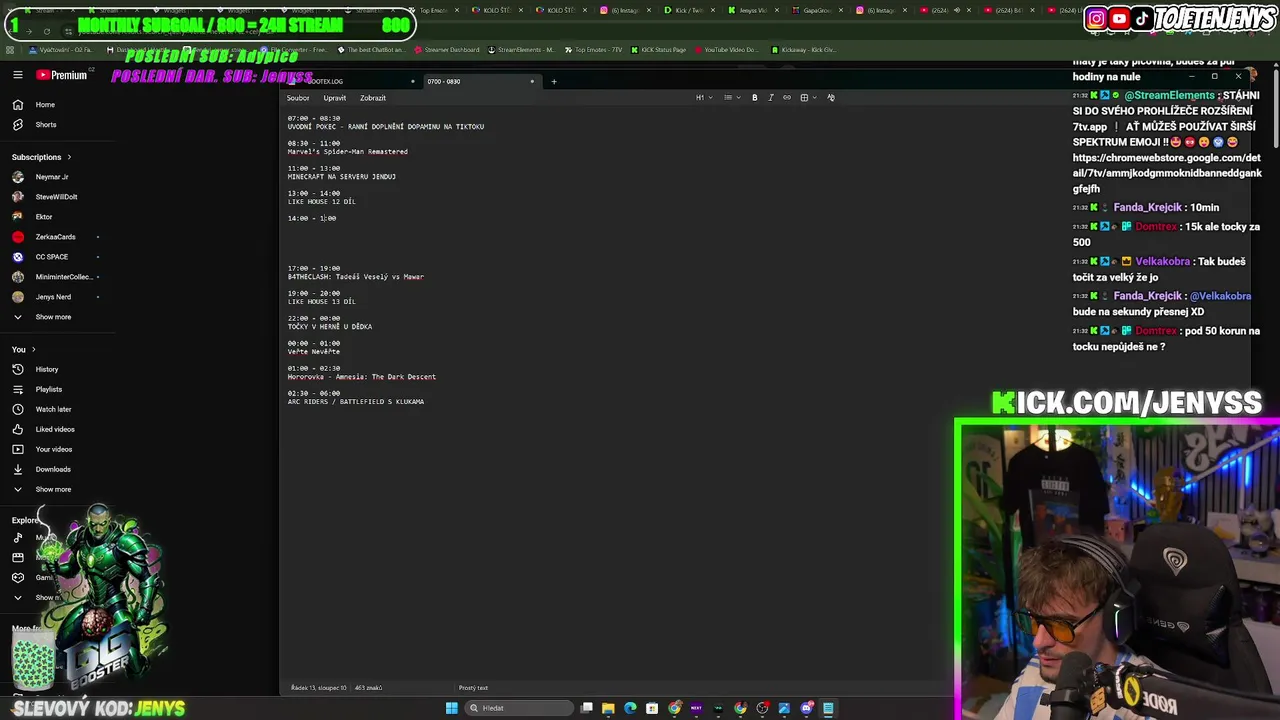Click the 'Marvel's Spider-Man Remastered' line

(347, 152)
